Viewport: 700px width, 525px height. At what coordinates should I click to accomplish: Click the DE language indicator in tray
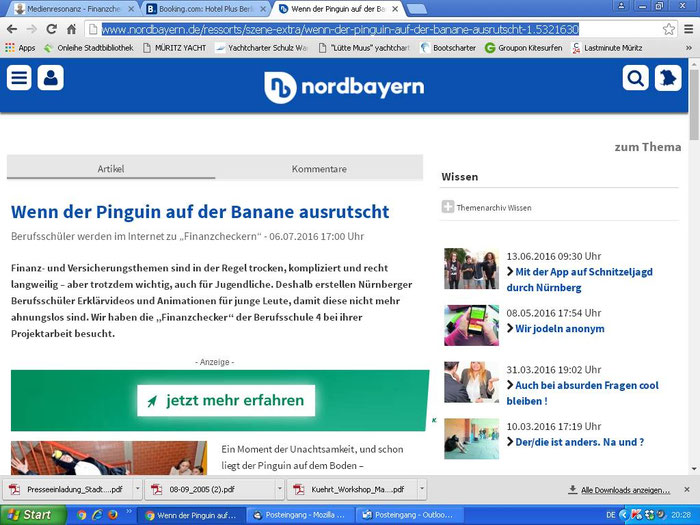coord(611,515)
